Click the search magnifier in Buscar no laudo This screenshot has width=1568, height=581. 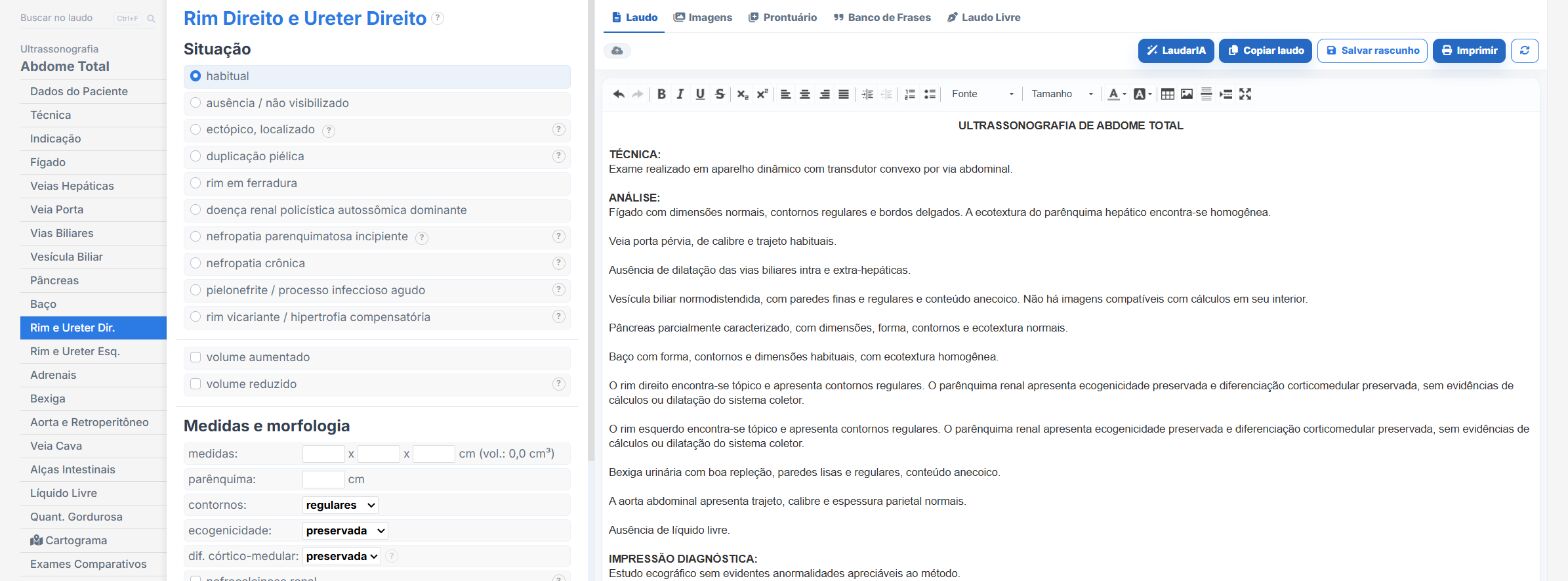151,19
